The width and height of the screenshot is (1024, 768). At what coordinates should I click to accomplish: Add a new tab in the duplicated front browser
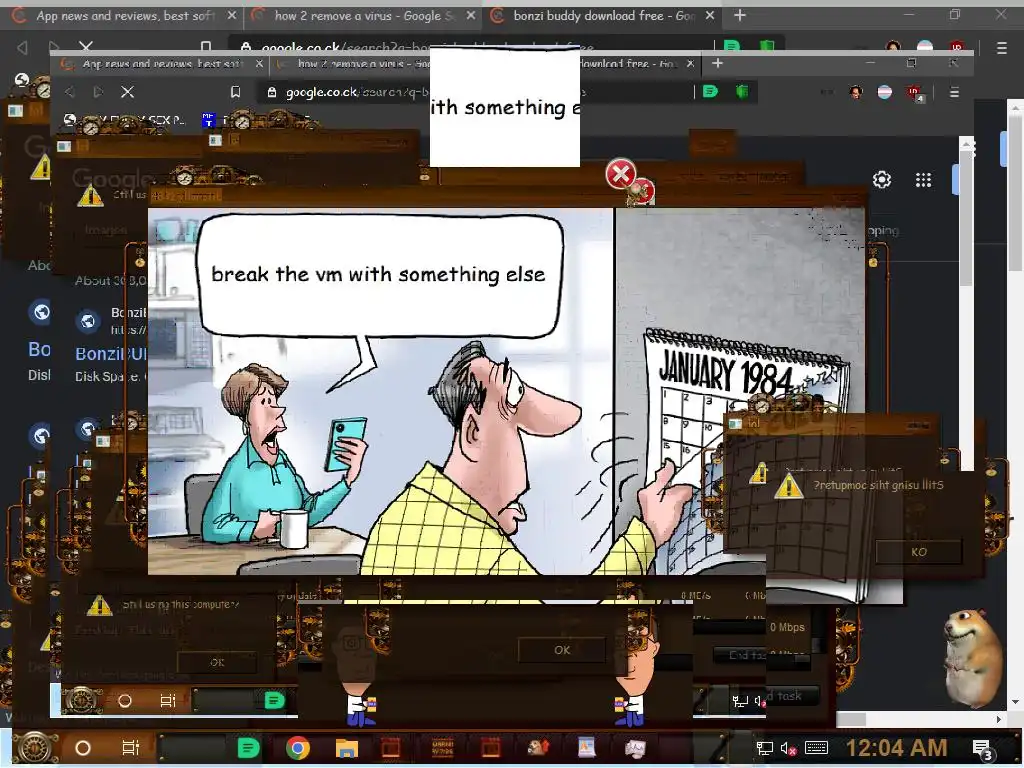tap(717, 63)
